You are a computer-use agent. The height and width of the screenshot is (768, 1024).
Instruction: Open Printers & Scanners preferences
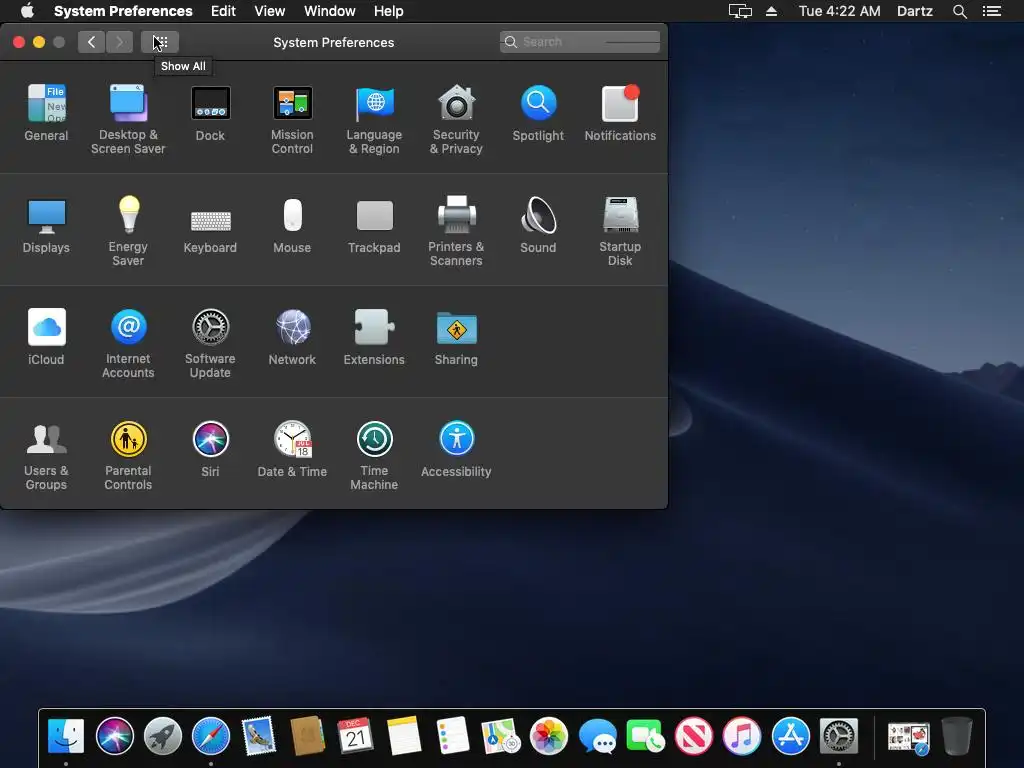tap(456, 231)
